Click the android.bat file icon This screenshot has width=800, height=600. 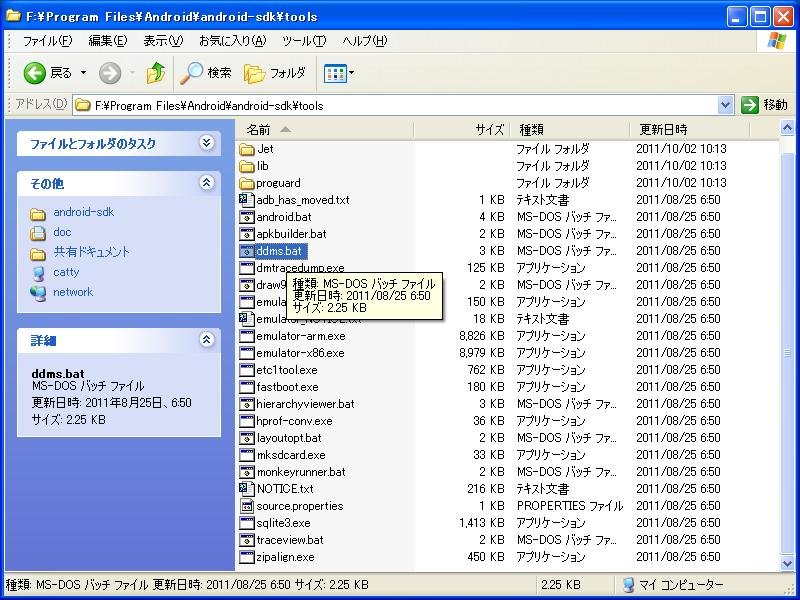coord(247,217)
